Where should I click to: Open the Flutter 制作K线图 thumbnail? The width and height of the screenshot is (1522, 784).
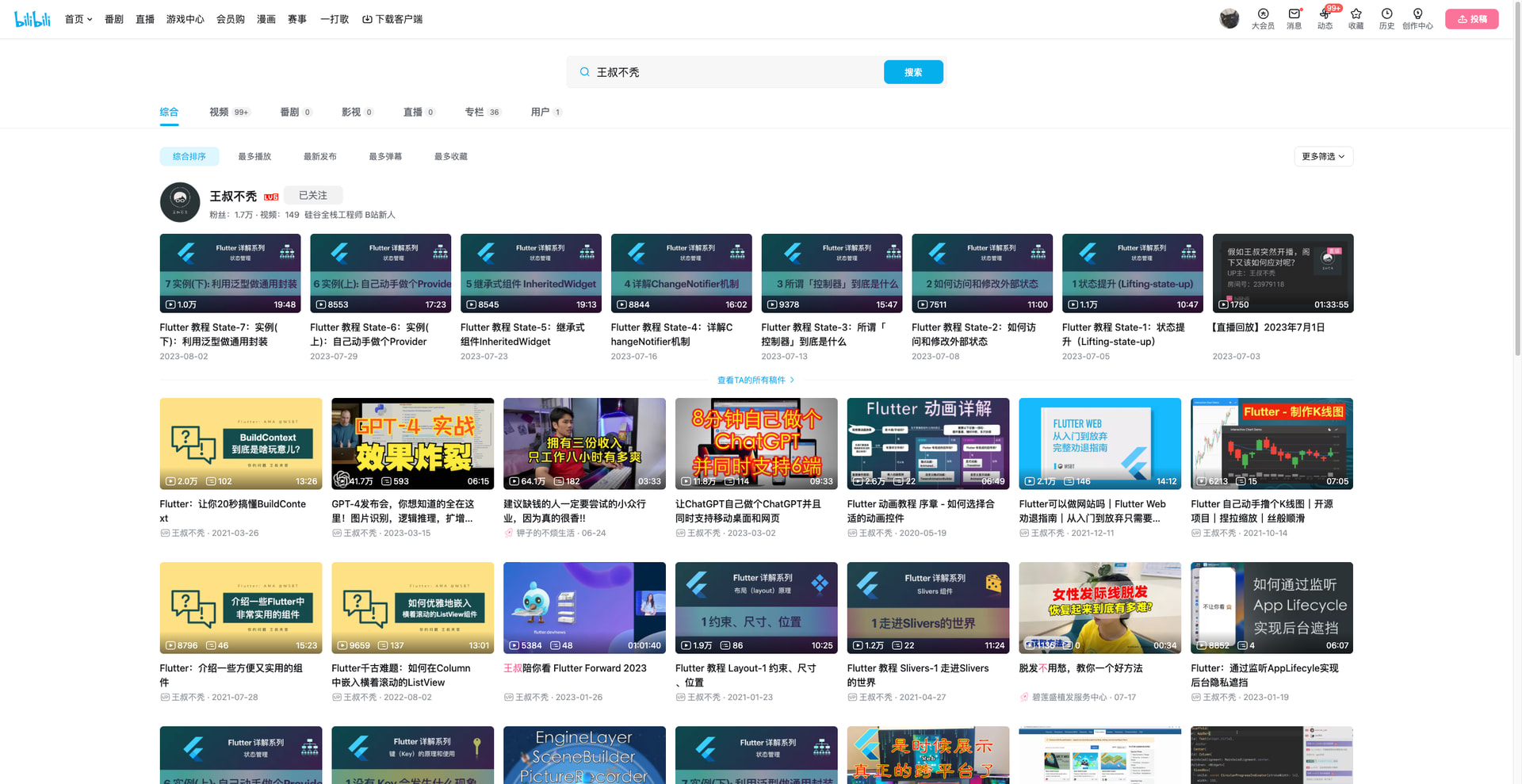(1272, 443)
